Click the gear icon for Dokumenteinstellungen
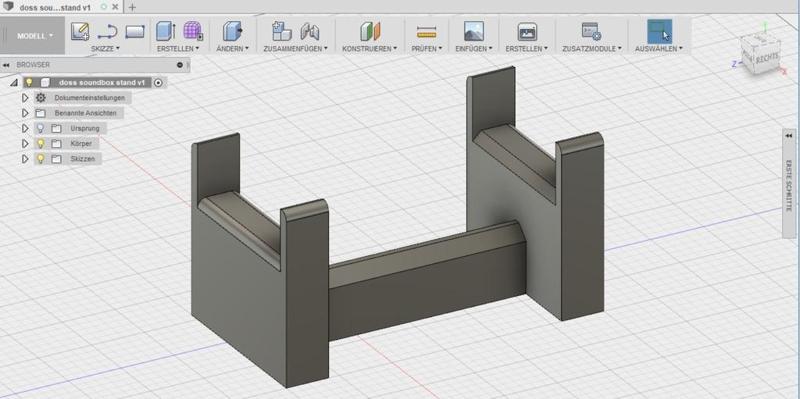The width and height of the screenshot is (800, 399). 41,97
